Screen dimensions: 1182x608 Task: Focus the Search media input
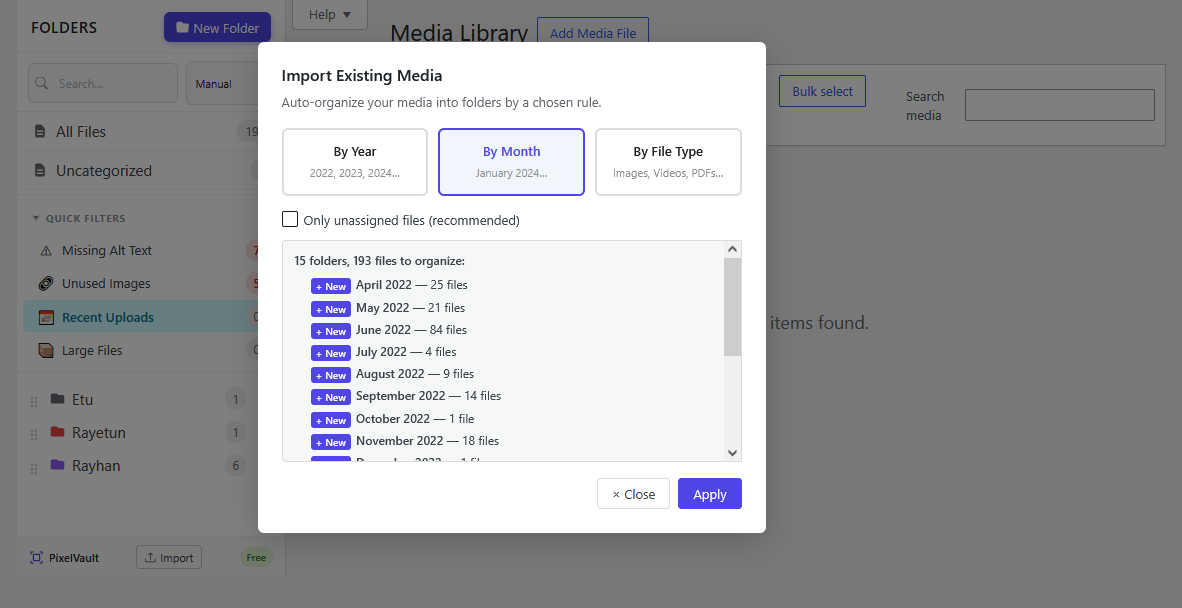pyautogui.click(x=1059, y=105)
